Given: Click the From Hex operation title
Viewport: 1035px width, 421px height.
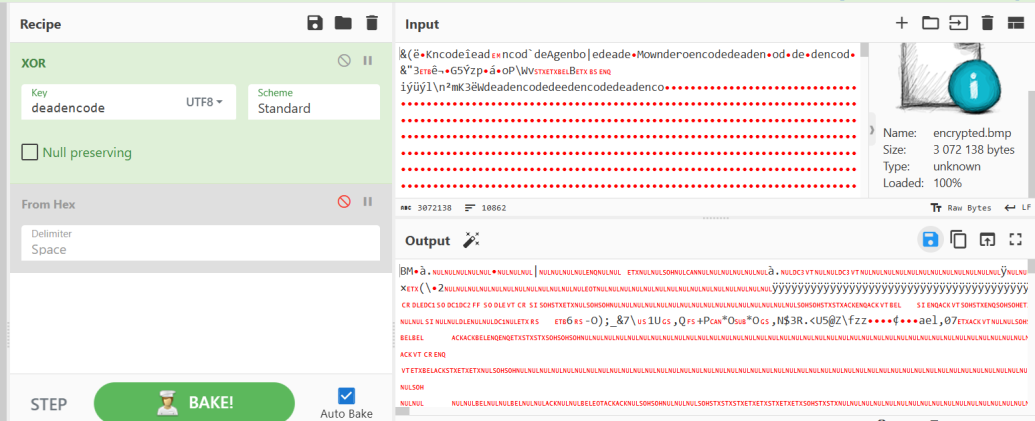Looking at the screenshot, I should pyautogui.click(x=48, y=205).
